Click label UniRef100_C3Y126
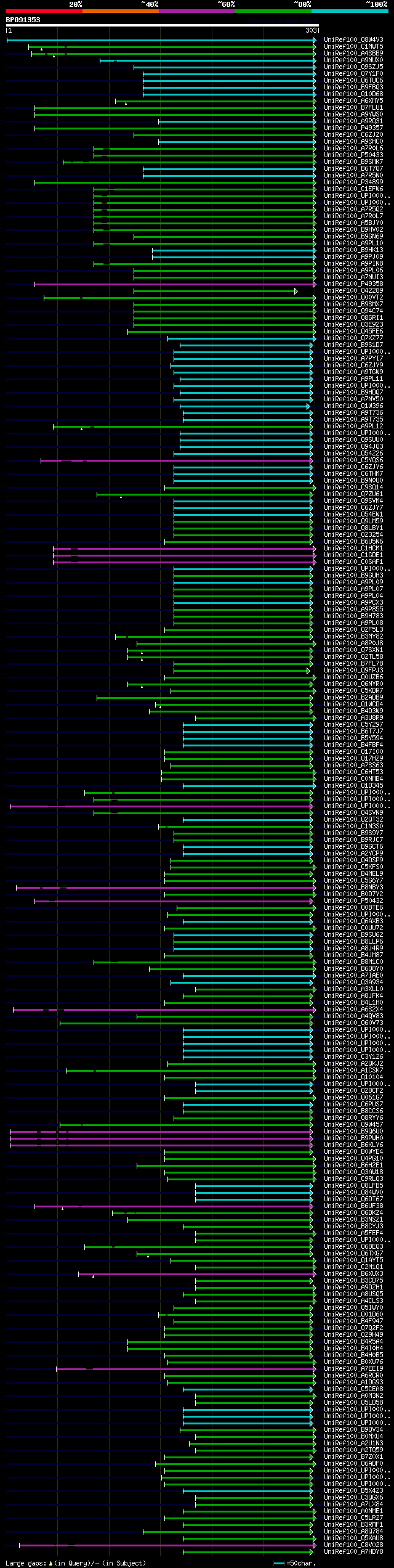This screenshot has height=1568, width=394. [x=353, y=1057]
